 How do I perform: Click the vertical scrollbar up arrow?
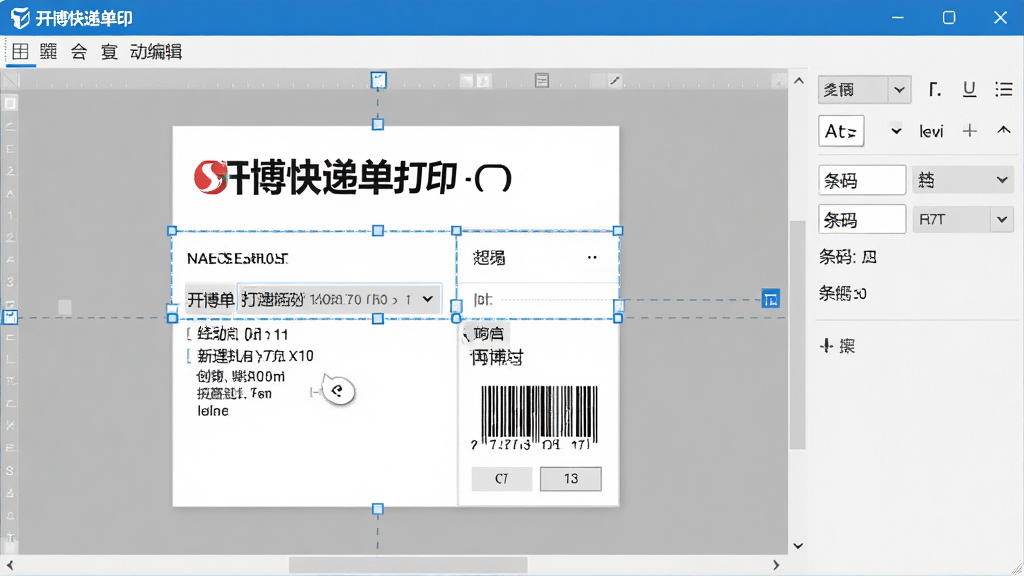pos(798,81)
